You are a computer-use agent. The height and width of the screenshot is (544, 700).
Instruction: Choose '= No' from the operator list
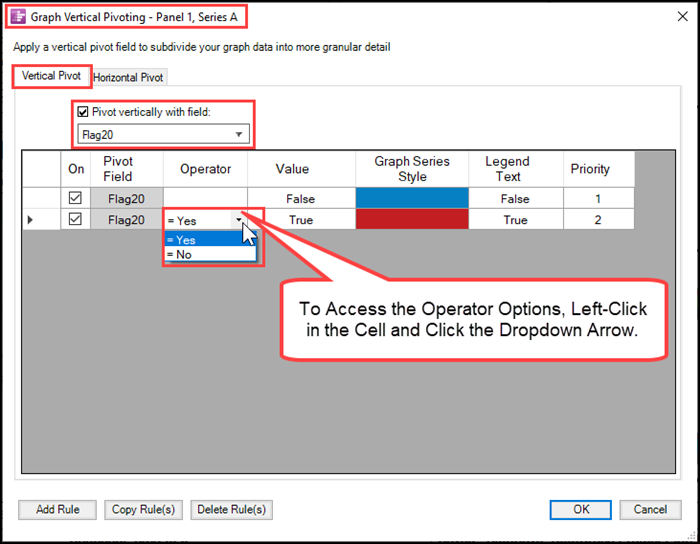tap(210, 254)
